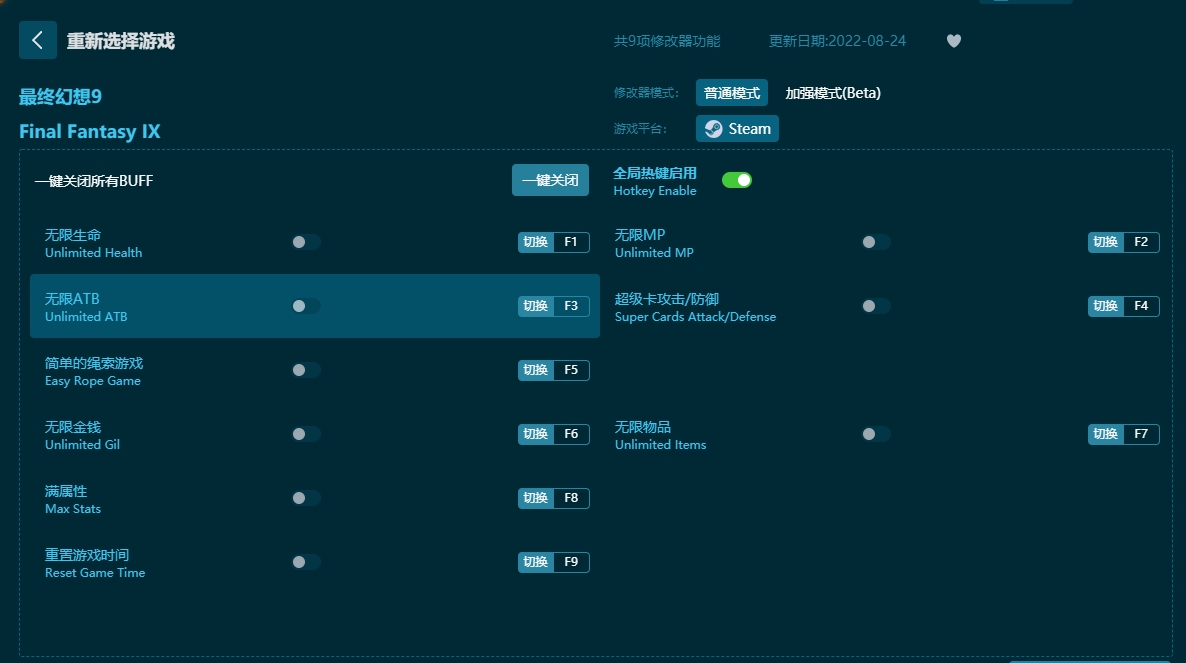Click the F7 hotkey field

1141,434
